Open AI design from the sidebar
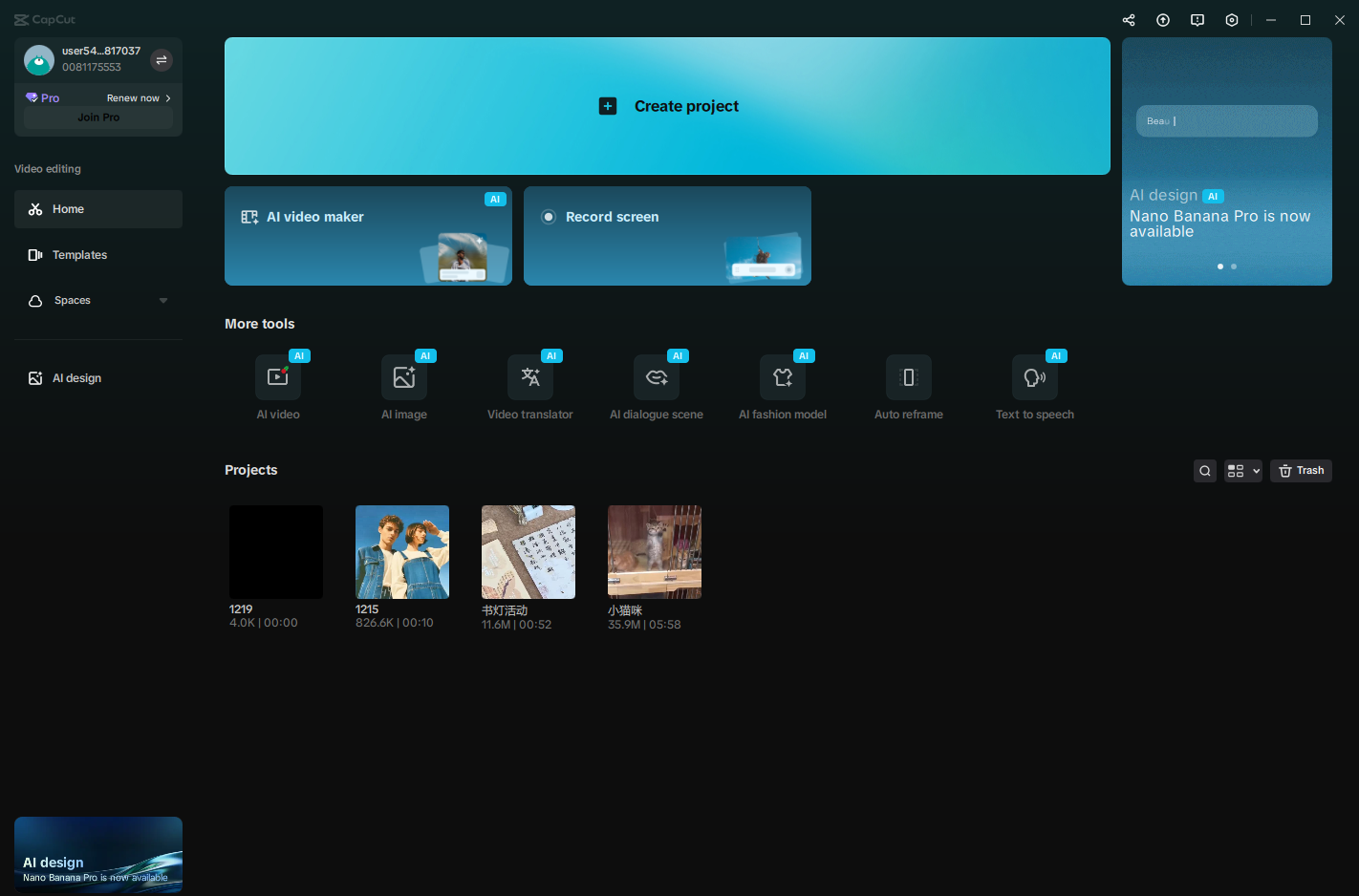The height and width of the screenshot is (896, 1359). tap(75, 377)
